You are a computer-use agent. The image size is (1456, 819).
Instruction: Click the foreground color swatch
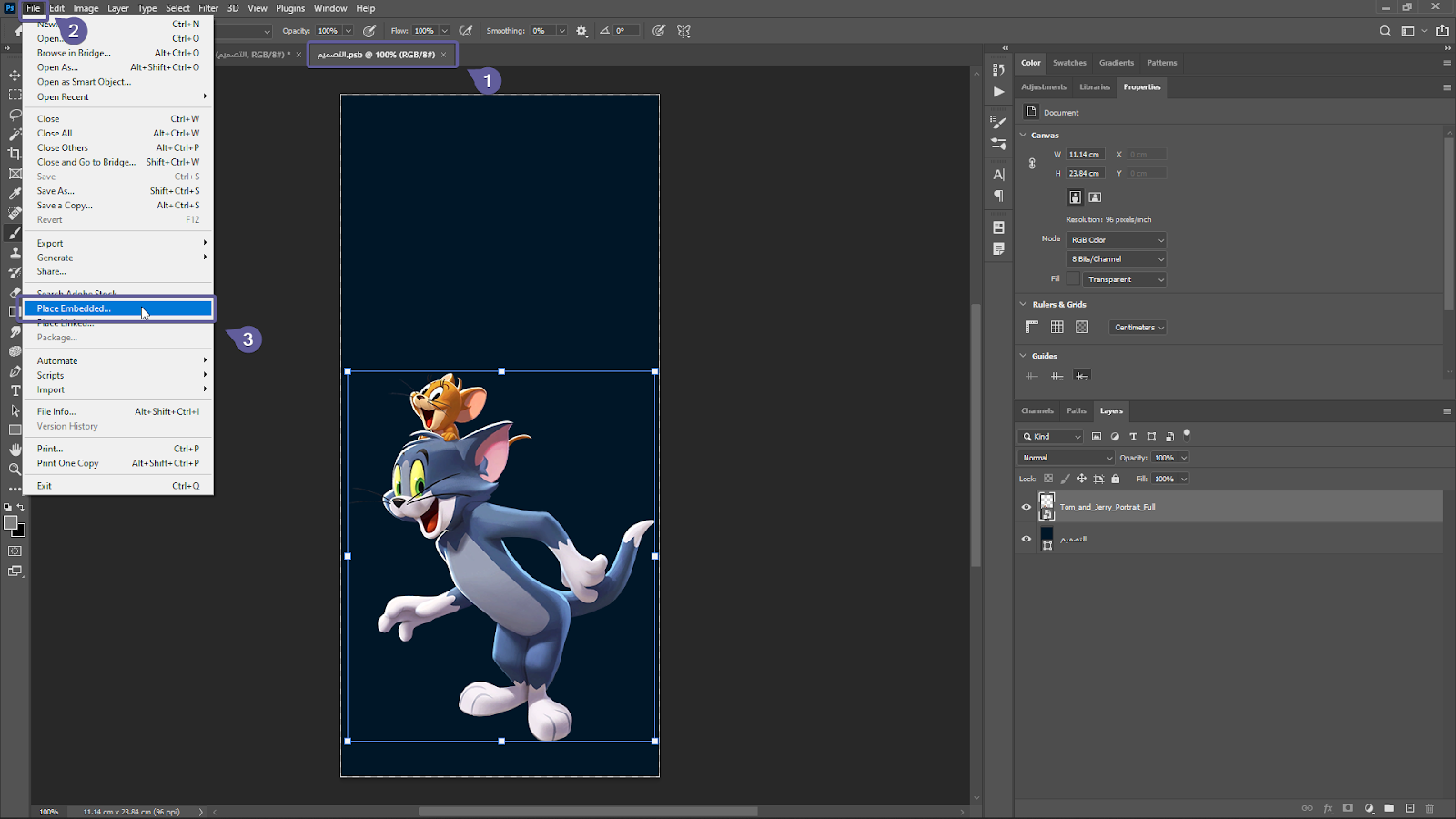pos(10,523)
